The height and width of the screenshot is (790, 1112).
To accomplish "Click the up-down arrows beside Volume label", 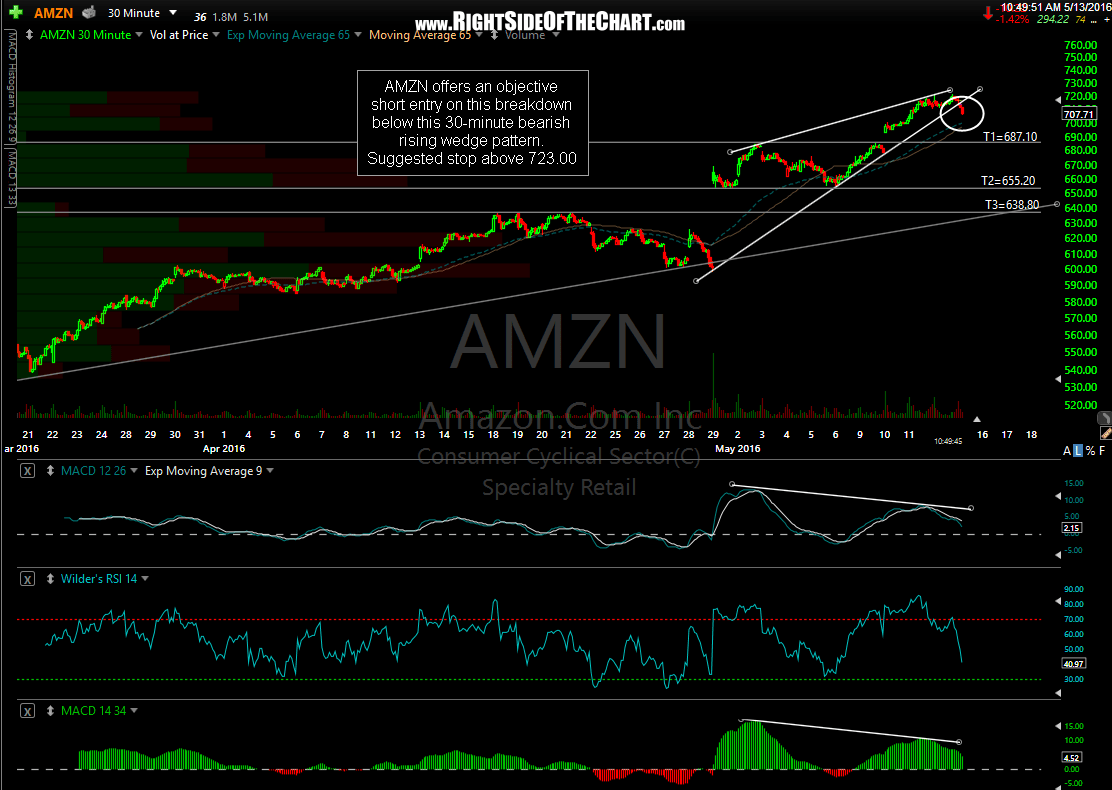I will [x=494, y=34].
